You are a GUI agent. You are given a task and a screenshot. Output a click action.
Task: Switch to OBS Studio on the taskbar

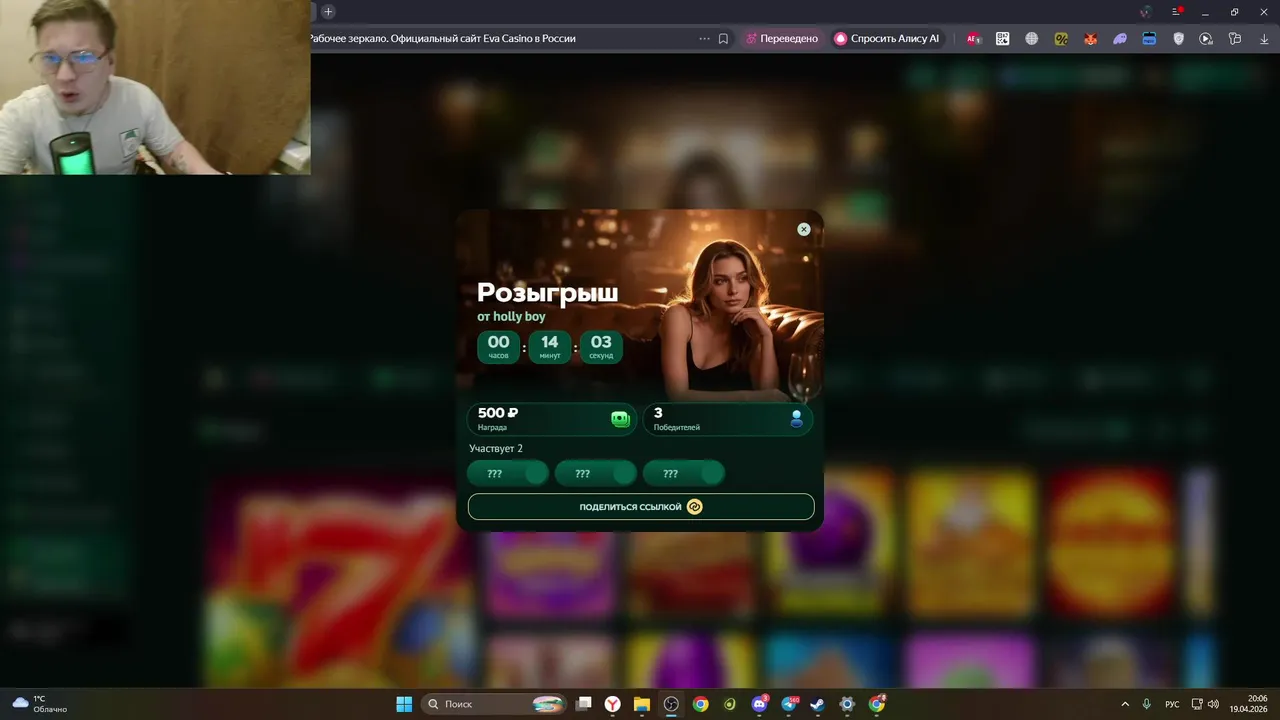coord(671,704)
